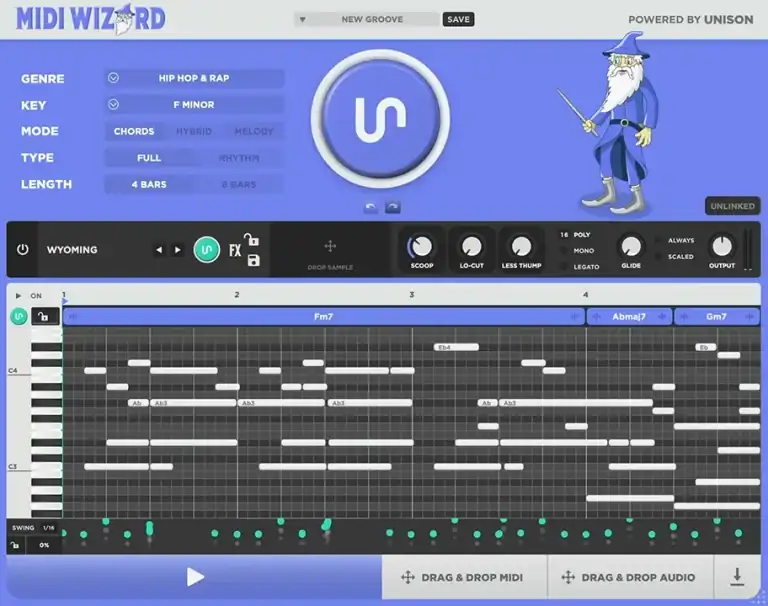Select FULL type
This screenshot has width=768, height=606.
point(149,158)
